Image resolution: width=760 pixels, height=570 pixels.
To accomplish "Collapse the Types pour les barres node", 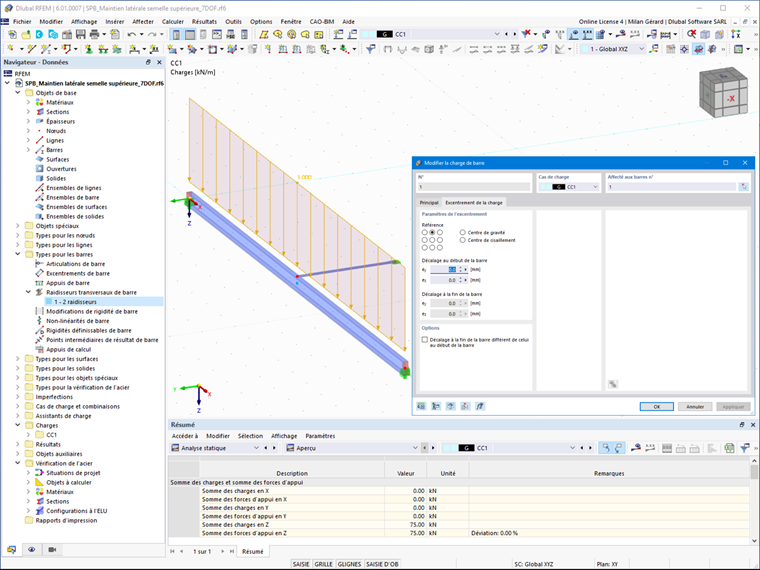I will point(18,254).
